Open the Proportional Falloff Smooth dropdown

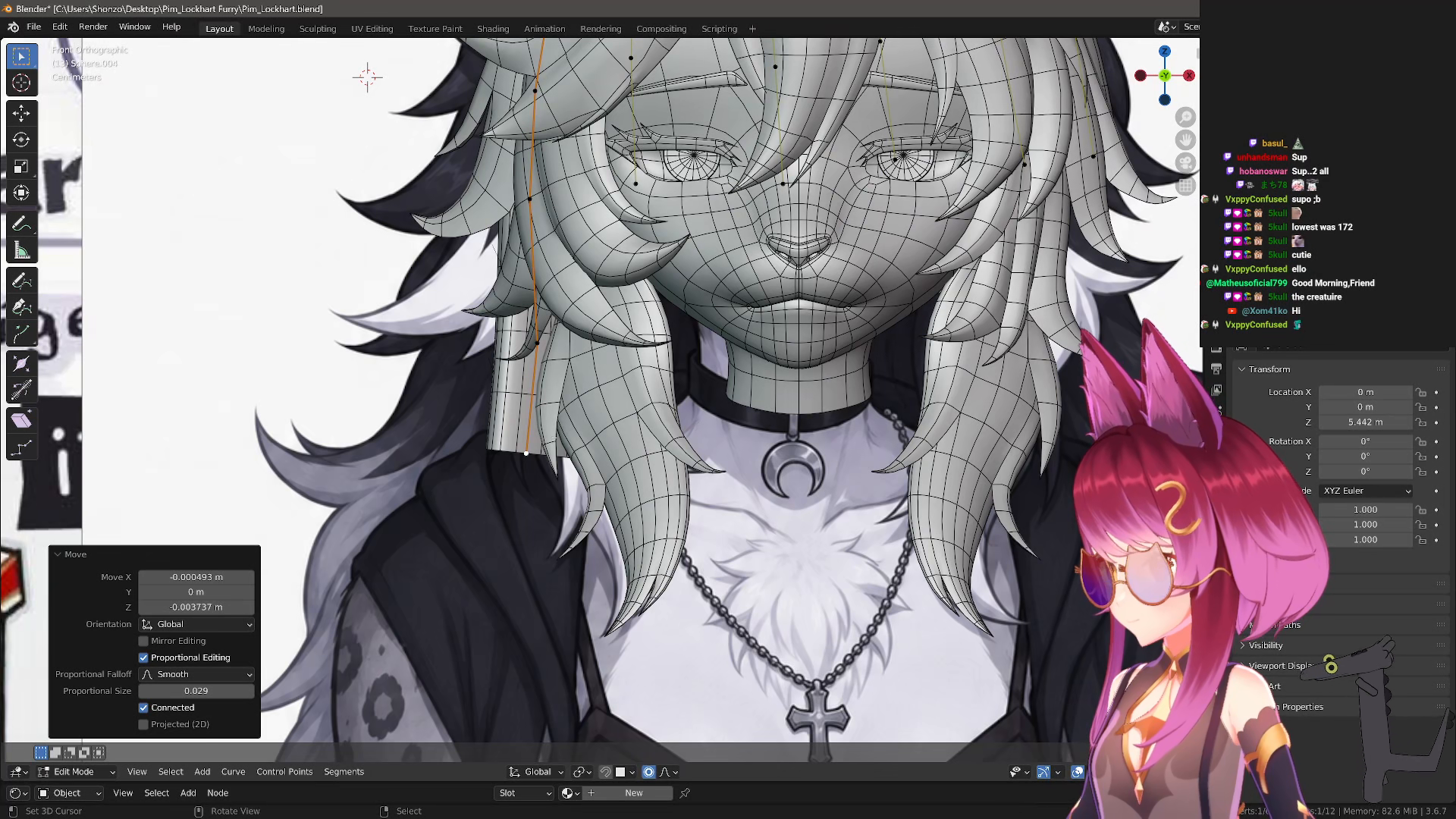(x=196, y=674)
